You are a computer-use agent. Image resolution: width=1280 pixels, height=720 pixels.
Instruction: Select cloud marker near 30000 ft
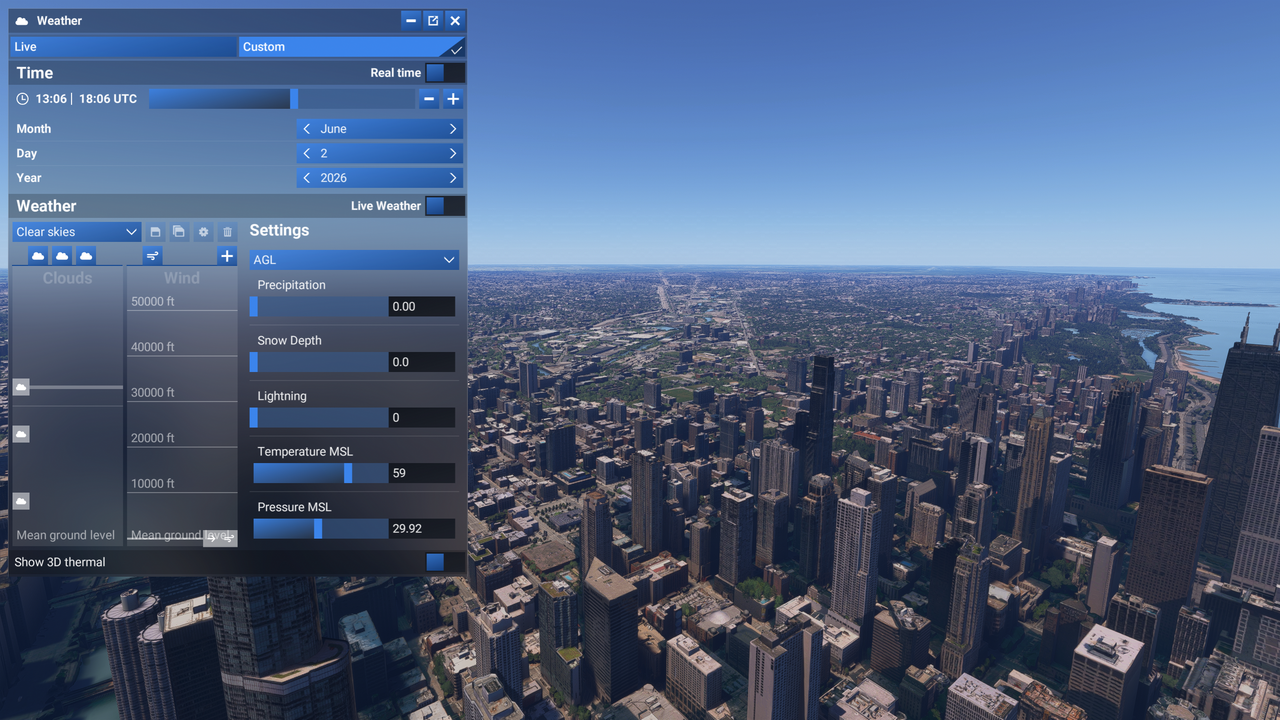(21, 387)
